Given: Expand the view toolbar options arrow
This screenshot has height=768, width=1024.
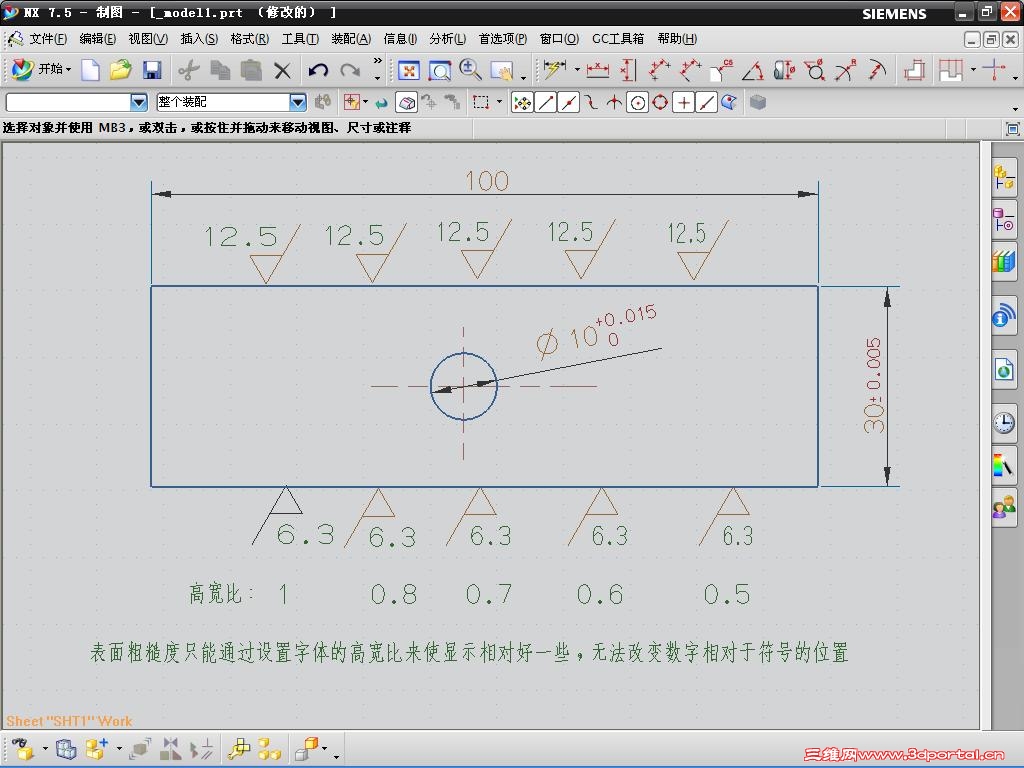Looking at the screenshot, I should [x=524, y=78].
